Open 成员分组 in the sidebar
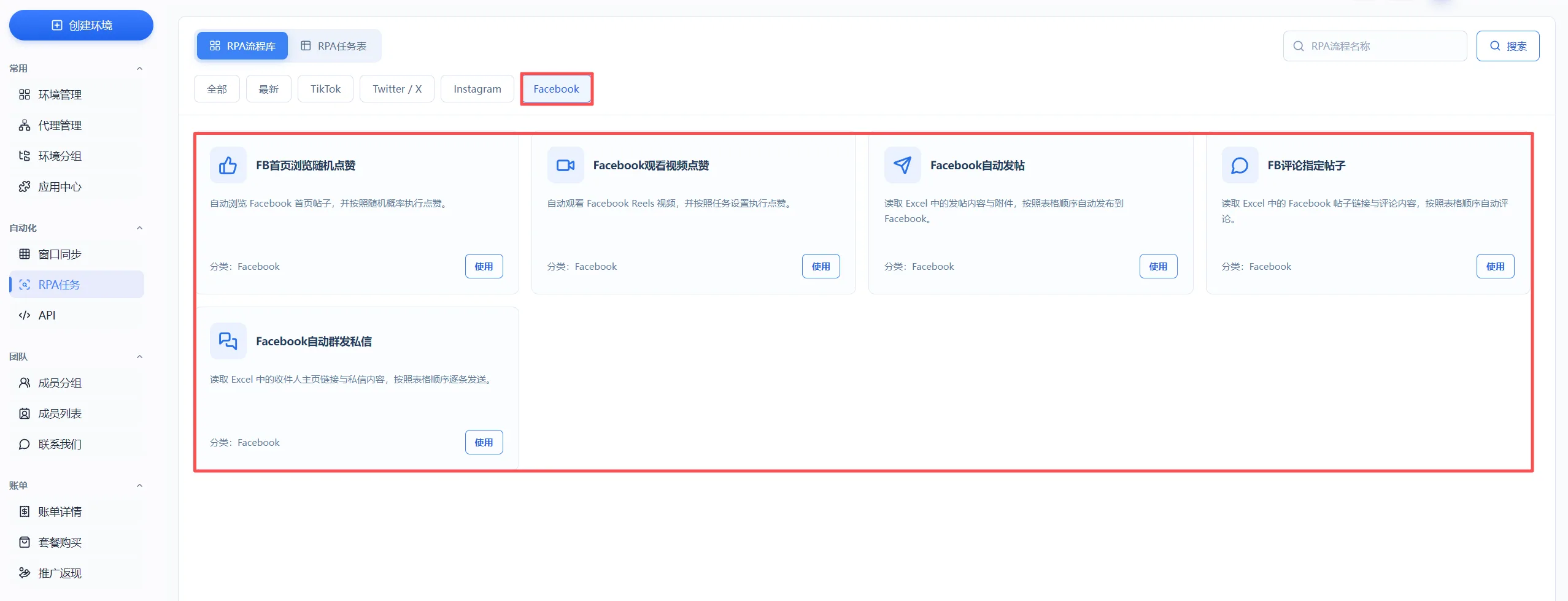Image resolution: width=1568 pixels, height=601 pixels. 77,383
